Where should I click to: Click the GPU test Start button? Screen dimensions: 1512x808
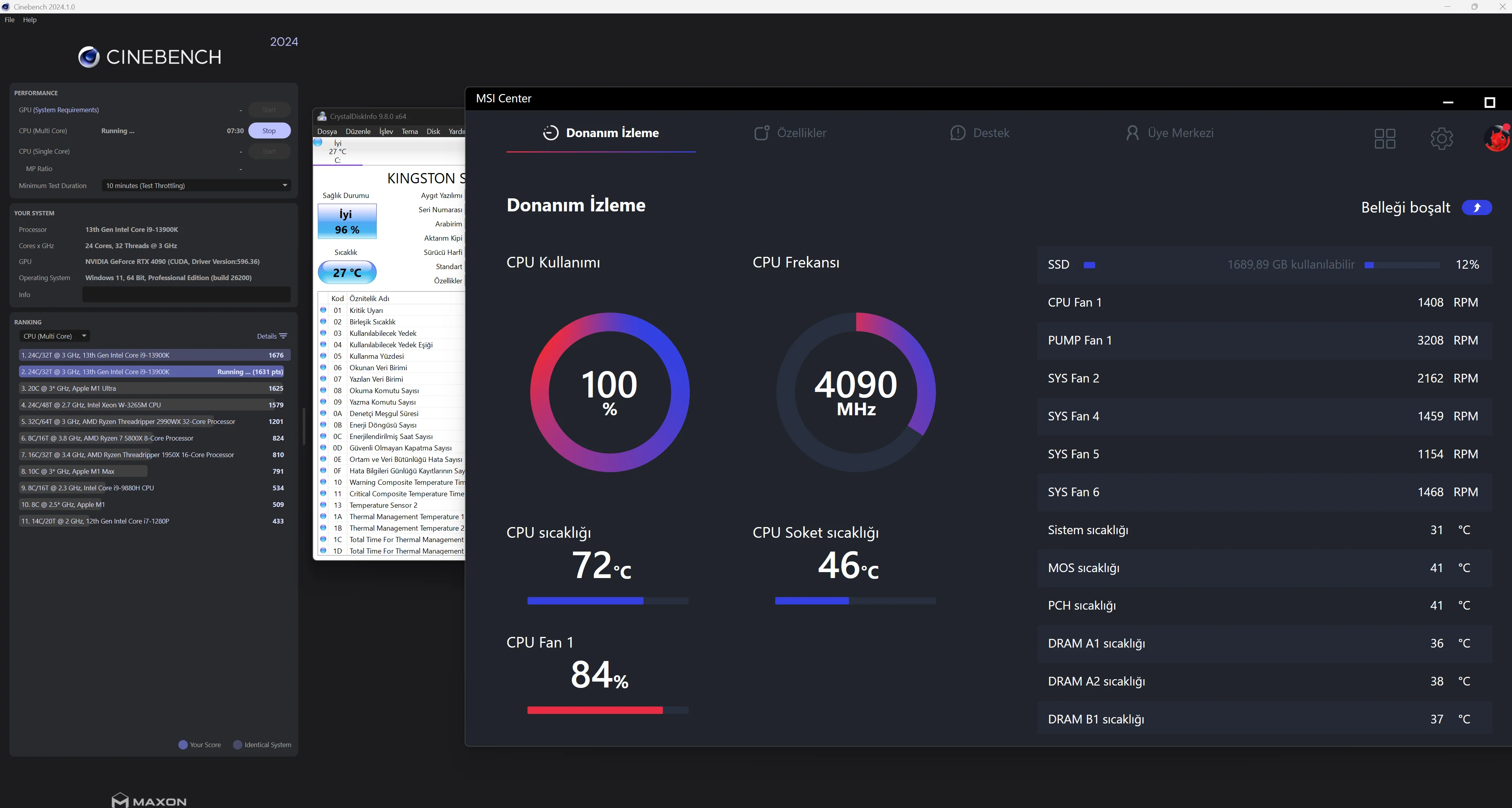[269, 110]
